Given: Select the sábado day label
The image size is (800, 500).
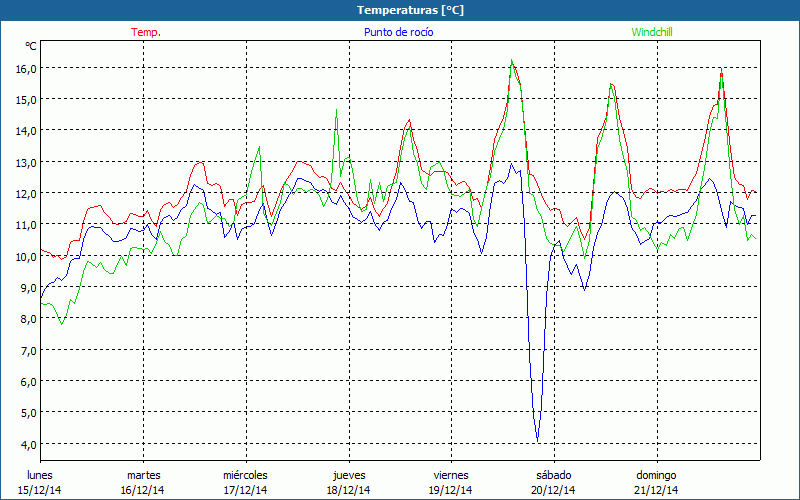Looking at the screenshot, I should point(553,475).
